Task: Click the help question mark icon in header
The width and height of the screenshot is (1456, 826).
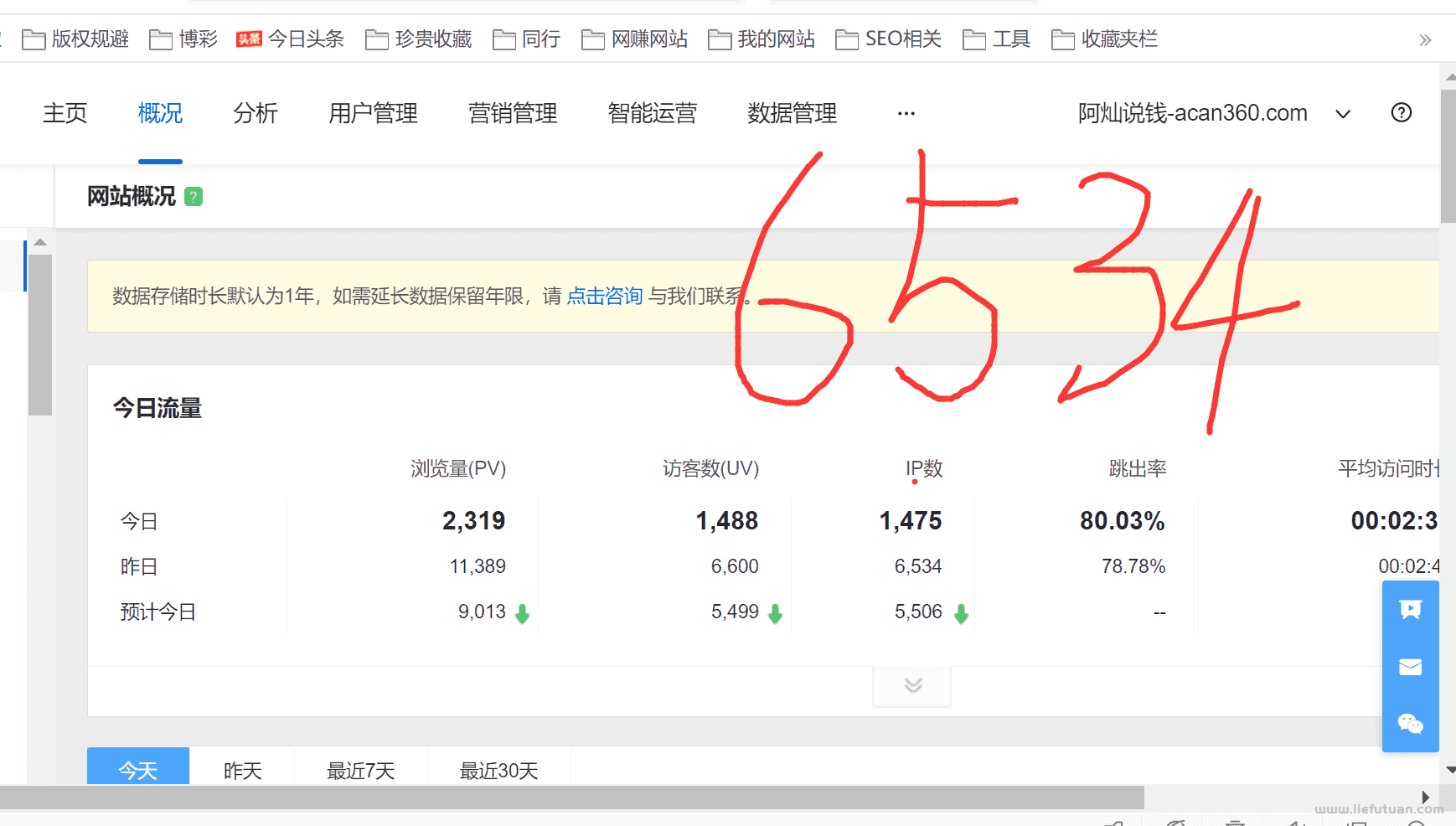Action: pyautogui.click(x=1401, y=112)
